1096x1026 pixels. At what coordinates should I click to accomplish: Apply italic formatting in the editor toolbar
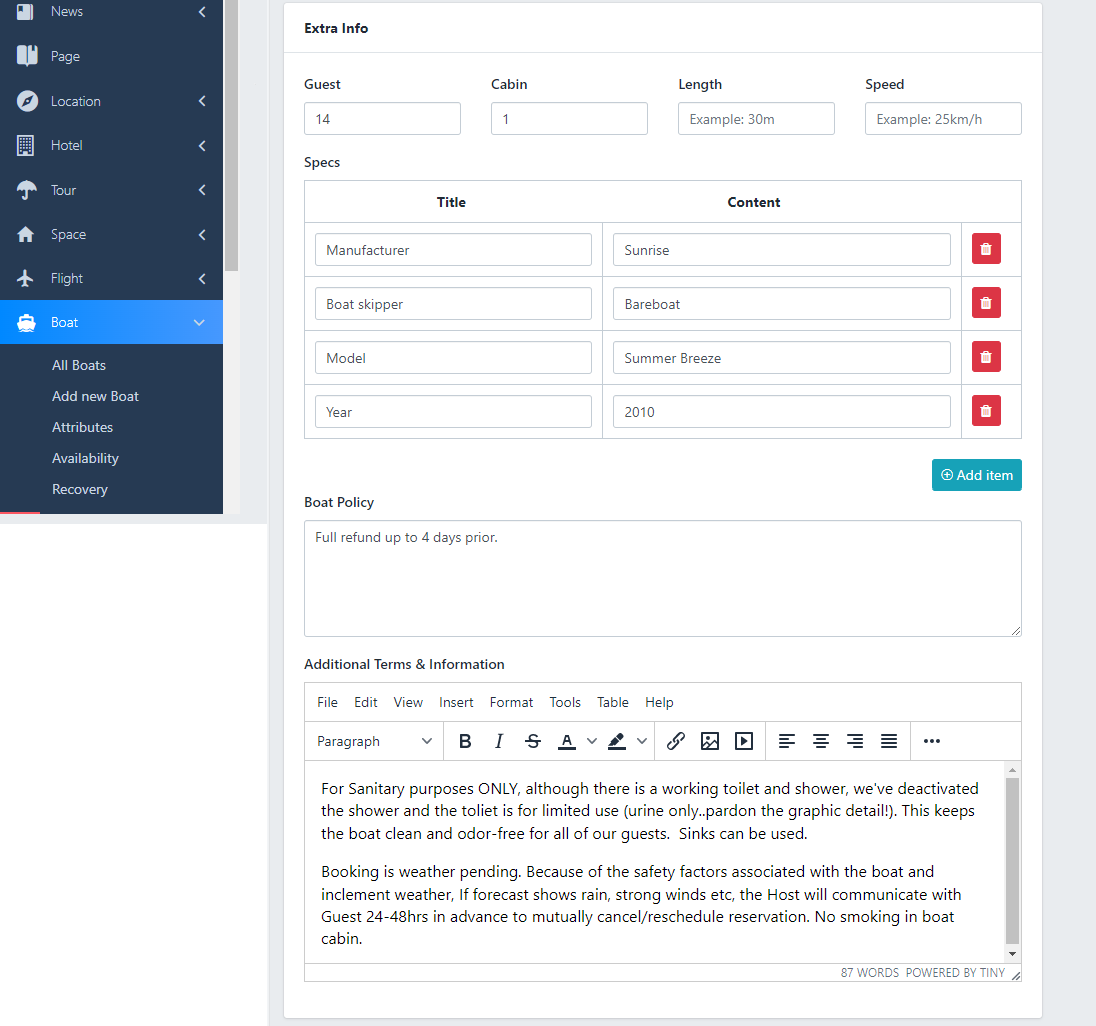[x=499, y=741]
